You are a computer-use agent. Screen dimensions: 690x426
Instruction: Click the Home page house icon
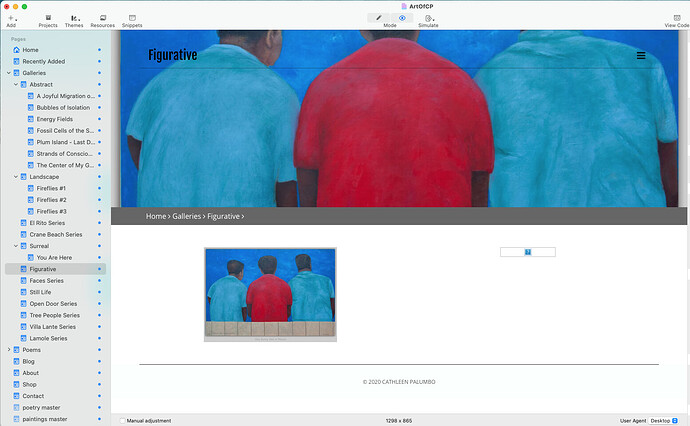pyautogui.click(x=16, y=50)
